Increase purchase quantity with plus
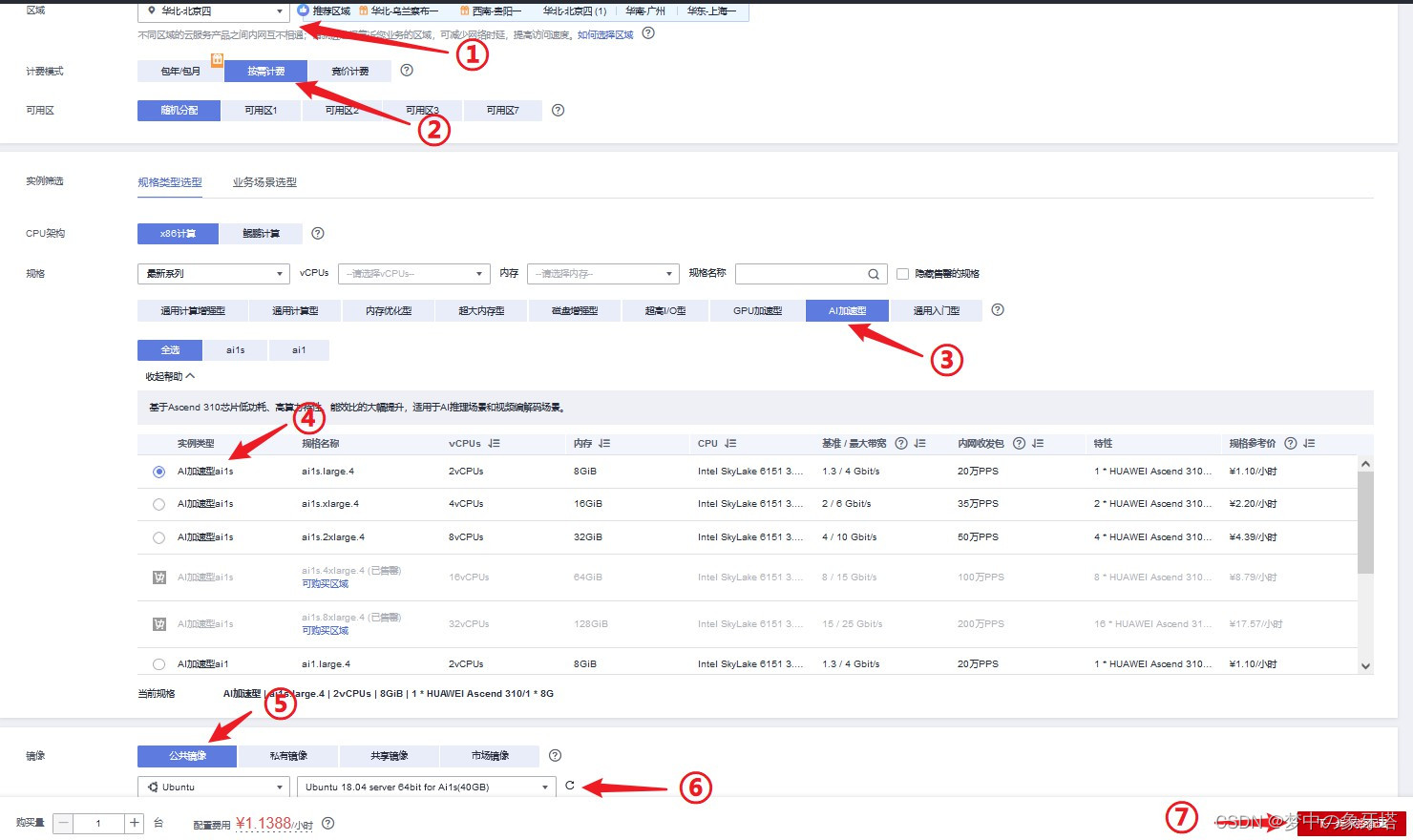Viewport: 1413px width, 840px height. pyautogui.click(x=135, y=823)
